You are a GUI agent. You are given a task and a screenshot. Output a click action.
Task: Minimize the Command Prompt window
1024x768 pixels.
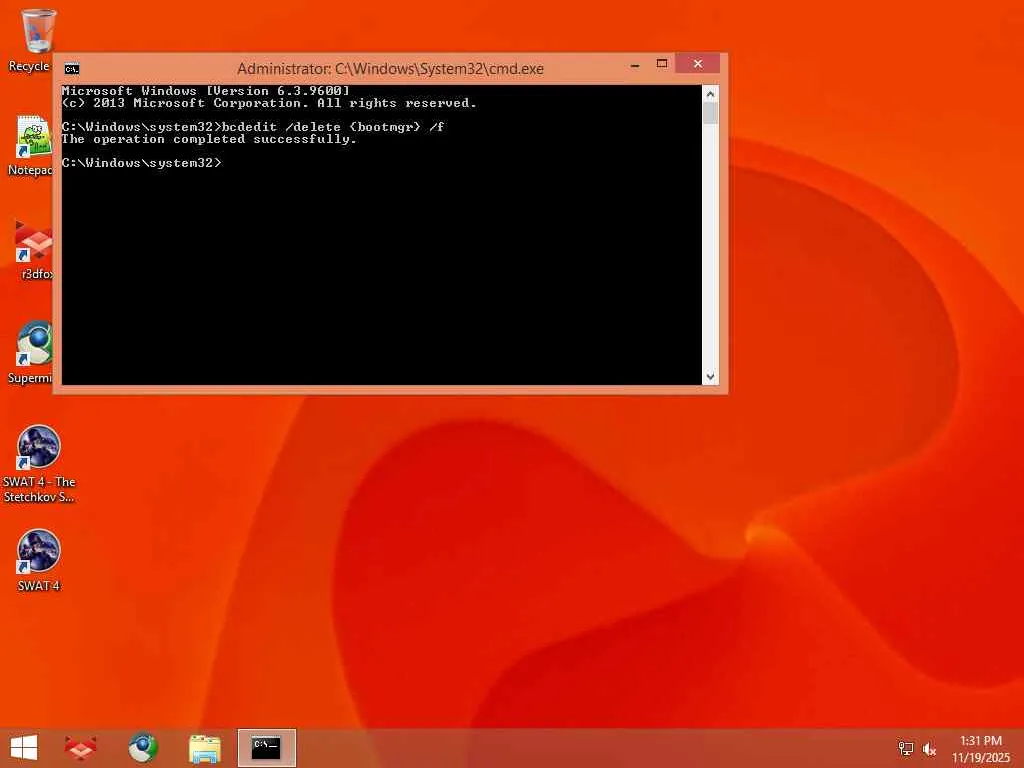click(x=635, y=65)
